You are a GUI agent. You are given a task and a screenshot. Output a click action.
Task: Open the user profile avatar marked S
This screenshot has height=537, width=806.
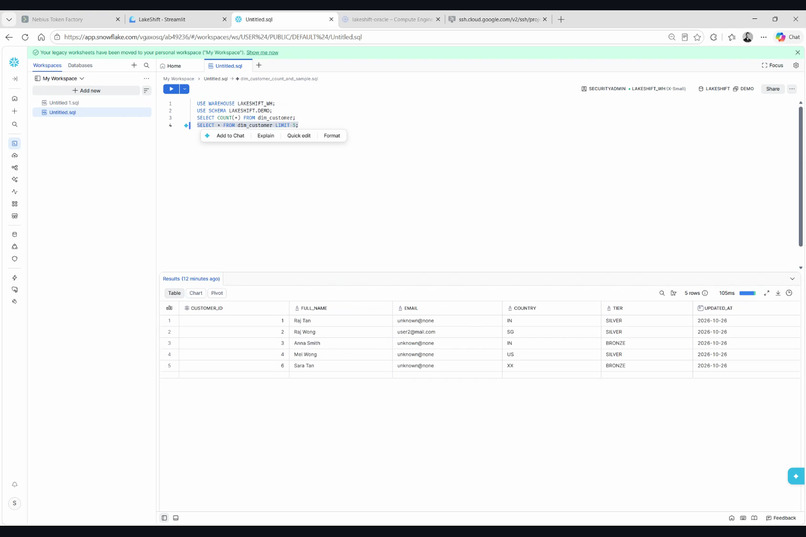tap(14, 503)
